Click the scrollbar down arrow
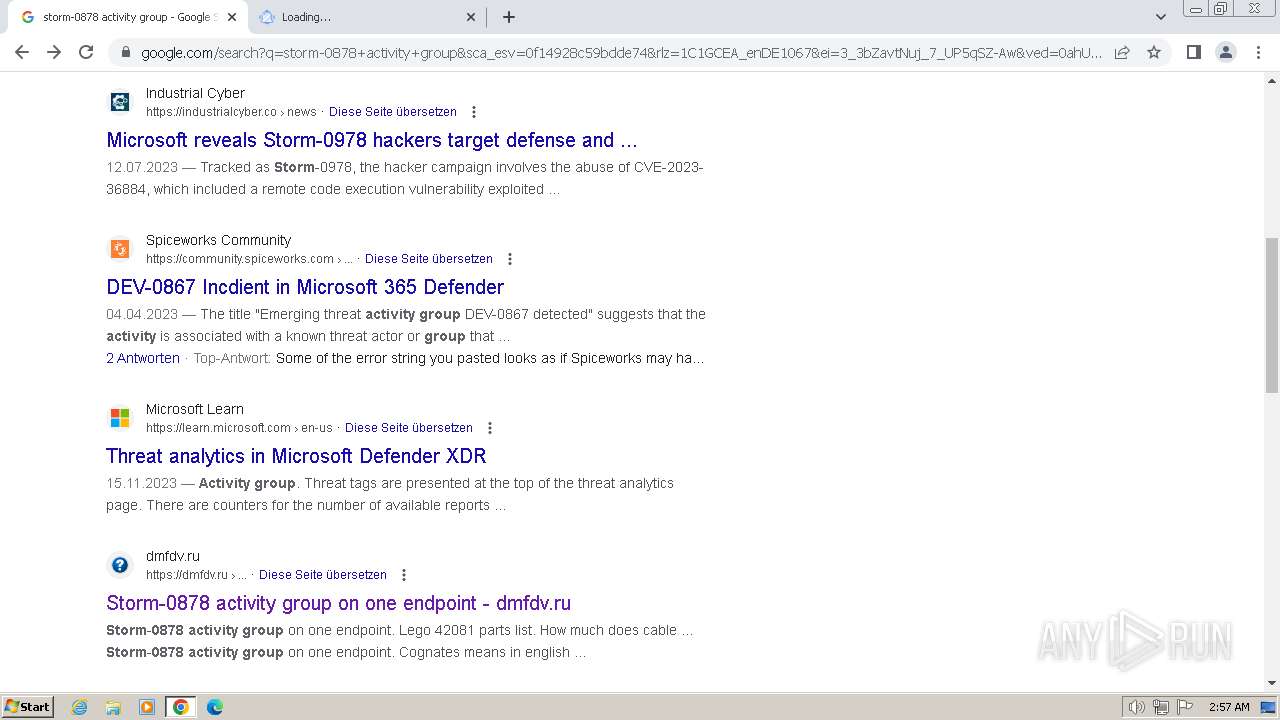 point(1272,683)
